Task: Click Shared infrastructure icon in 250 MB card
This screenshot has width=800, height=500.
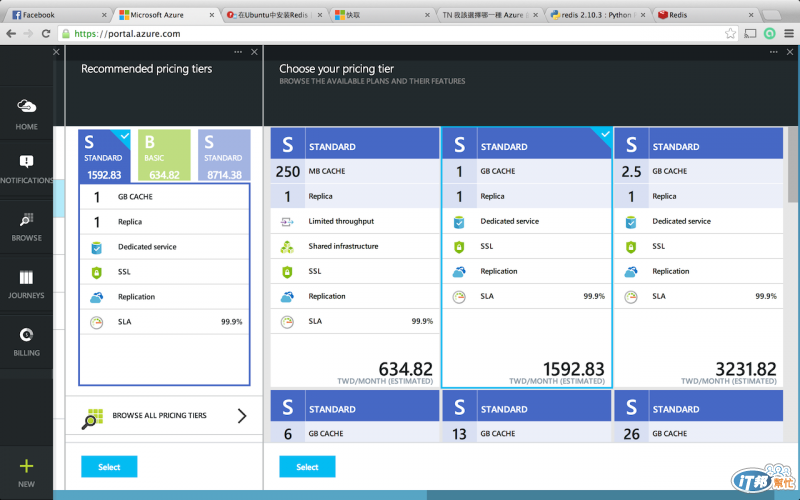Action: coord(287,247)
